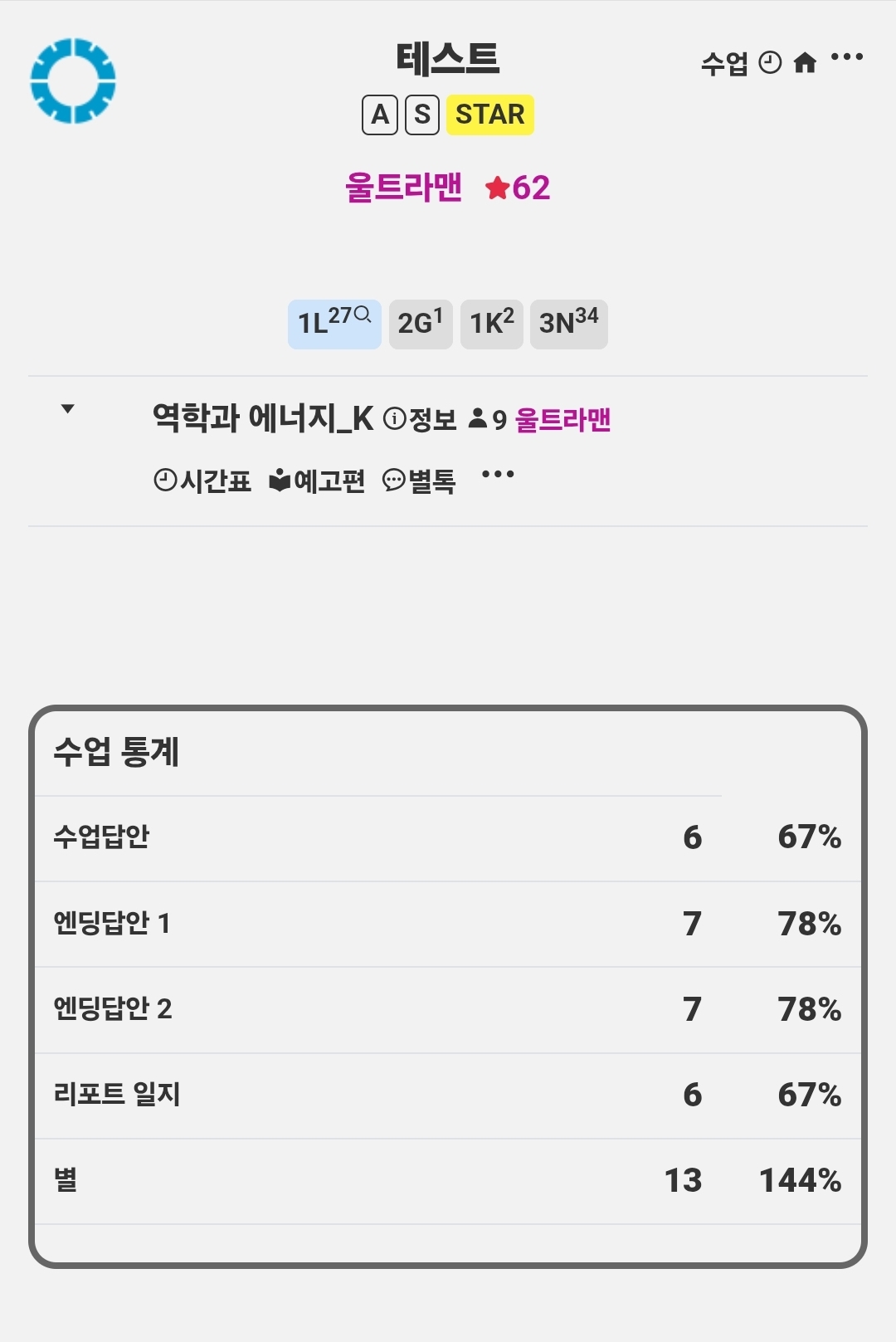Click the blue circular app logo

pos(73,81)
